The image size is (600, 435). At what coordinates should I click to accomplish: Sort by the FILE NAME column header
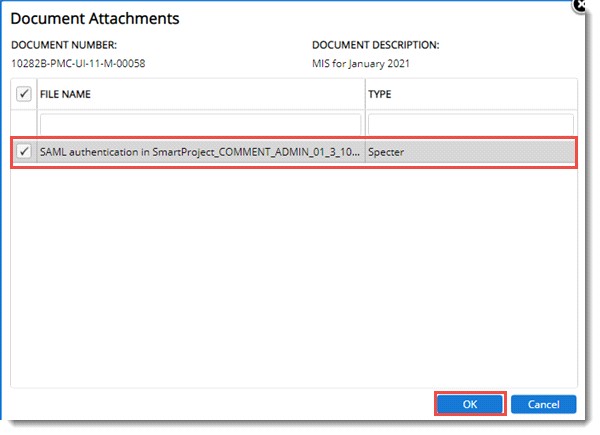click(x=200, y=93)
